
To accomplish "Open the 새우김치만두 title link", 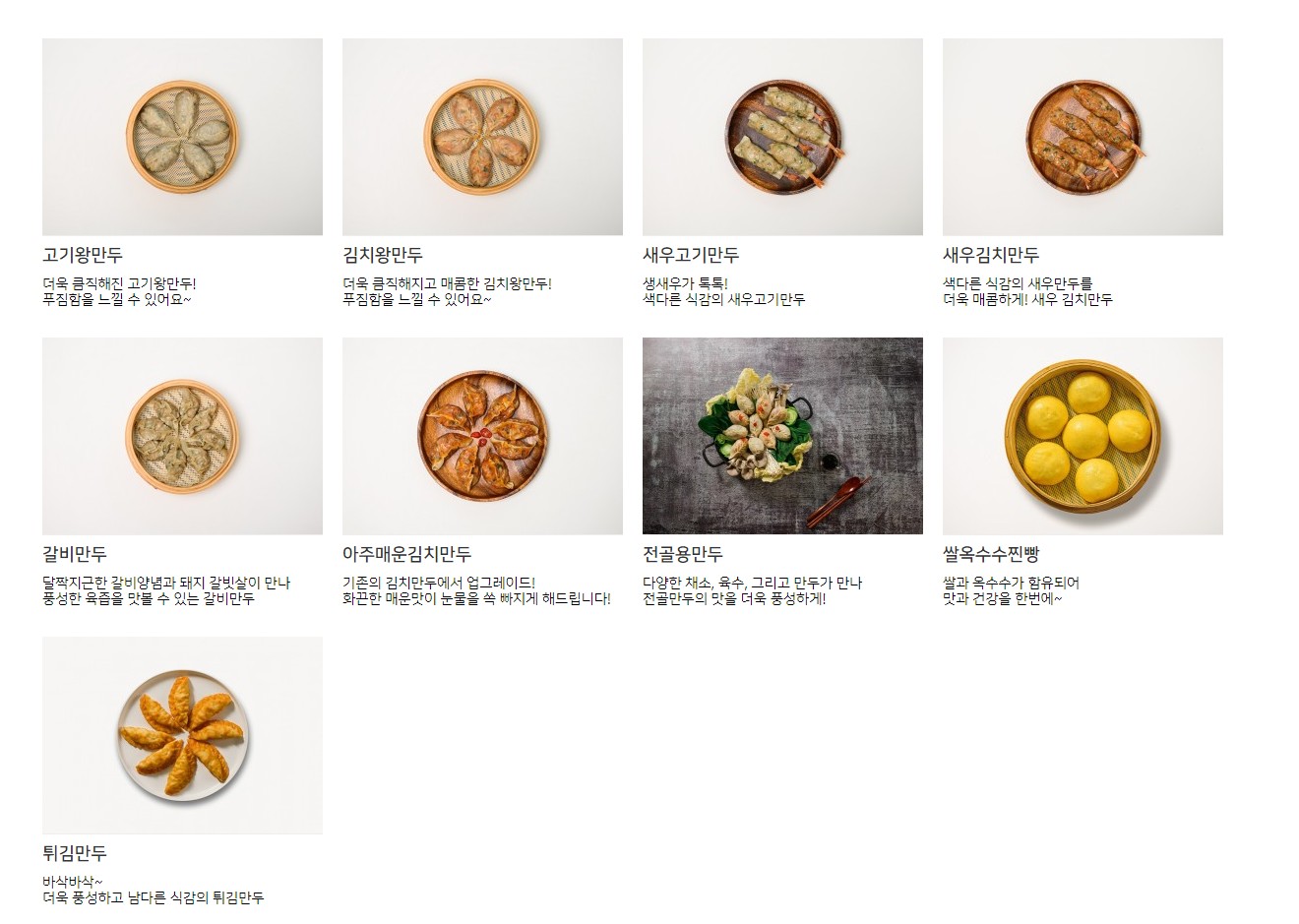I will [x=991, y=255].
